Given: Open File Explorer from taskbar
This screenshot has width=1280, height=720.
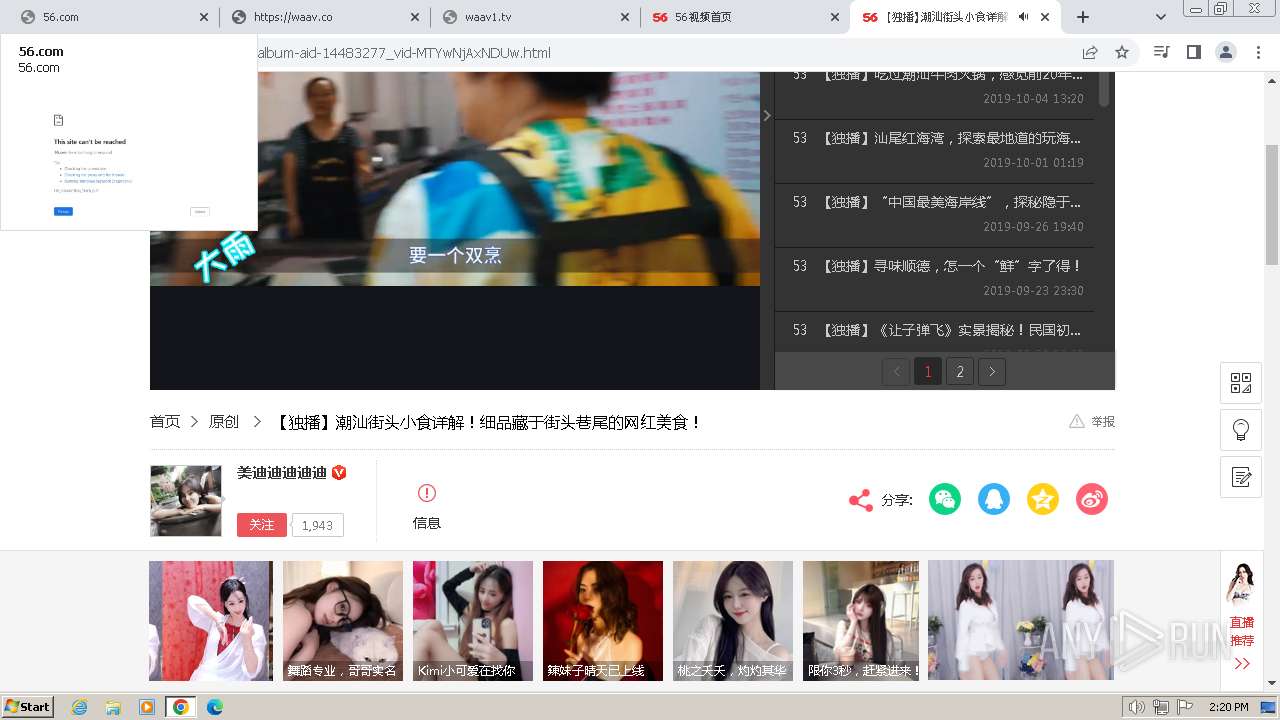Looking at the screenshot, I should [113, 707].
